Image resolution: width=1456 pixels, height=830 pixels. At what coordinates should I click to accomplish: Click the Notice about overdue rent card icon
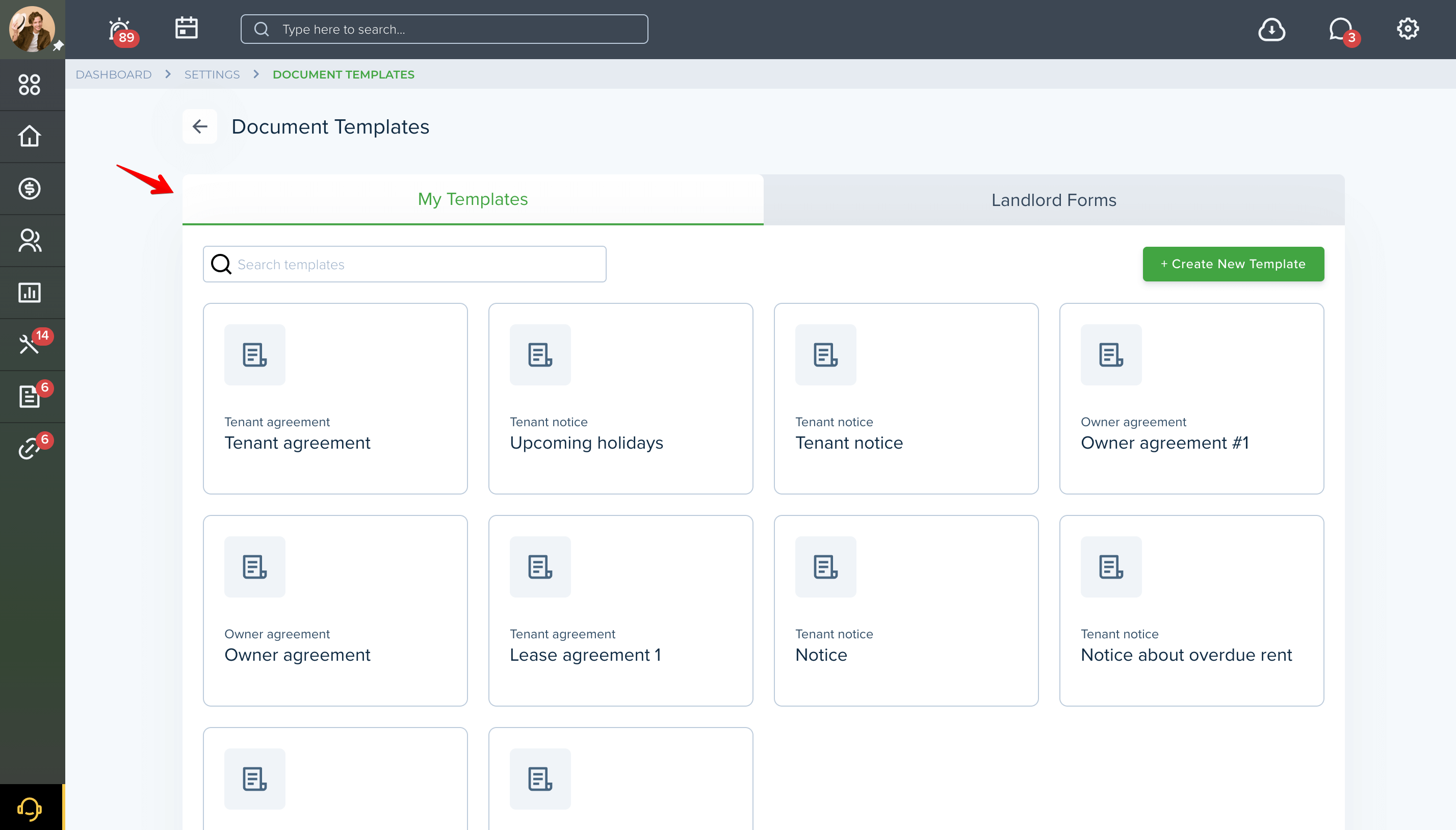coord(1111,566)
